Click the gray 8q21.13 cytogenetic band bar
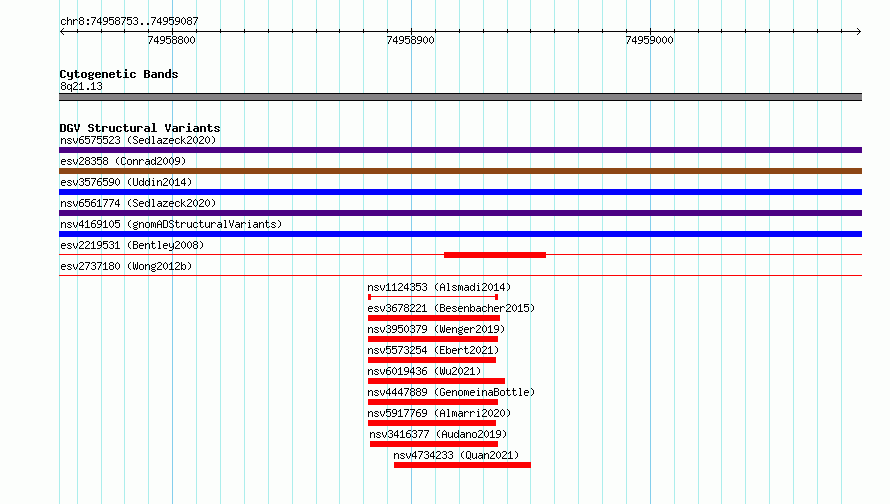 click(x=460, y=97)
